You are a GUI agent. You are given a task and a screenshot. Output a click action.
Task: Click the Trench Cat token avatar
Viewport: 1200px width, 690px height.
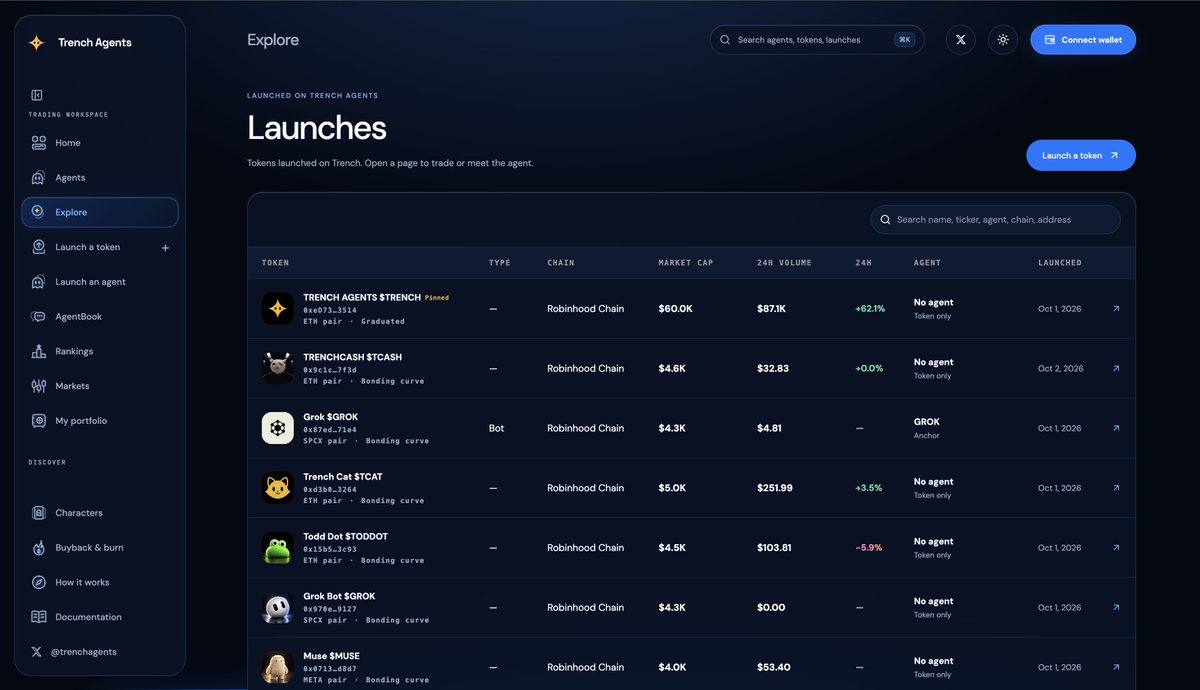pyautogui.click(x=278, y=488)
